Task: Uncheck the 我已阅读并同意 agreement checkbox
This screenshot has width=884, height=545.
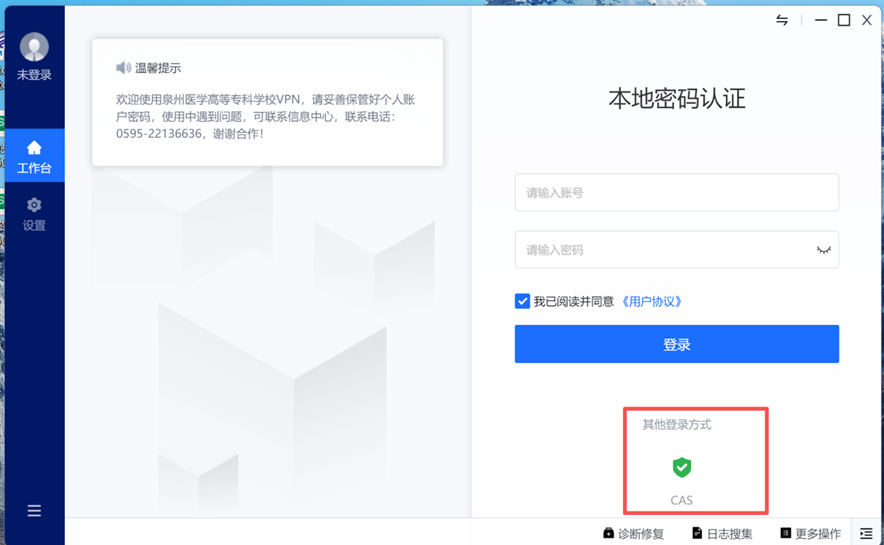Action: (522, 301)
